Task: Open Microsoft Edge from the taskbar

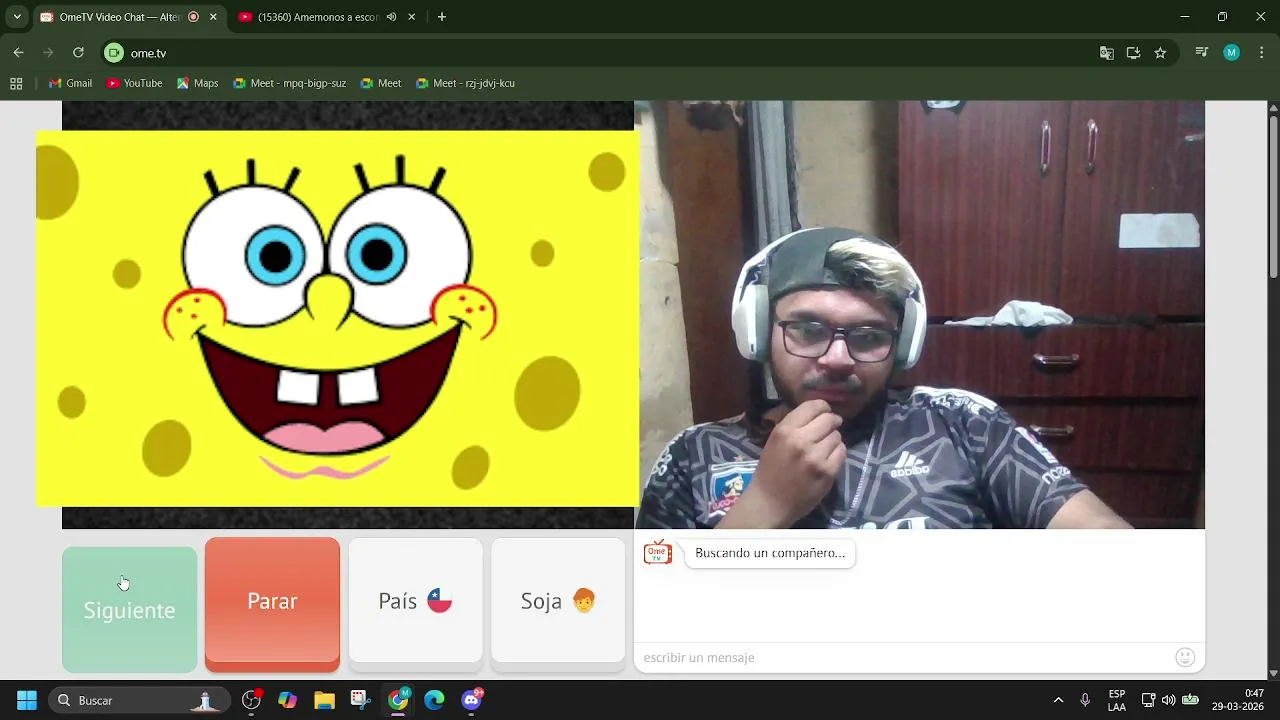Action: tap(434, 700)
